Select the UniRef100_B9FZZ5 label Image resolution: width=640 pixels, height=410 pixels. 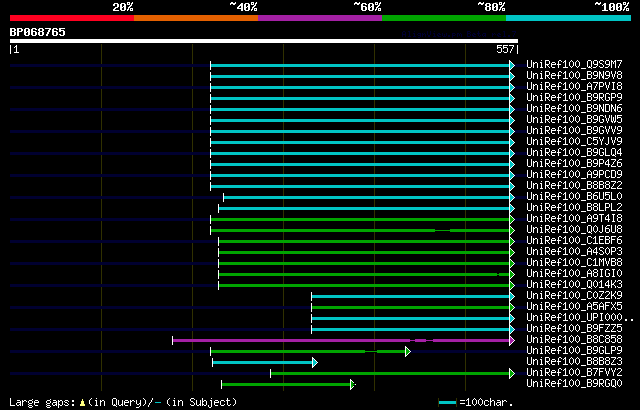pyautogui.click(x=574, y=329)
